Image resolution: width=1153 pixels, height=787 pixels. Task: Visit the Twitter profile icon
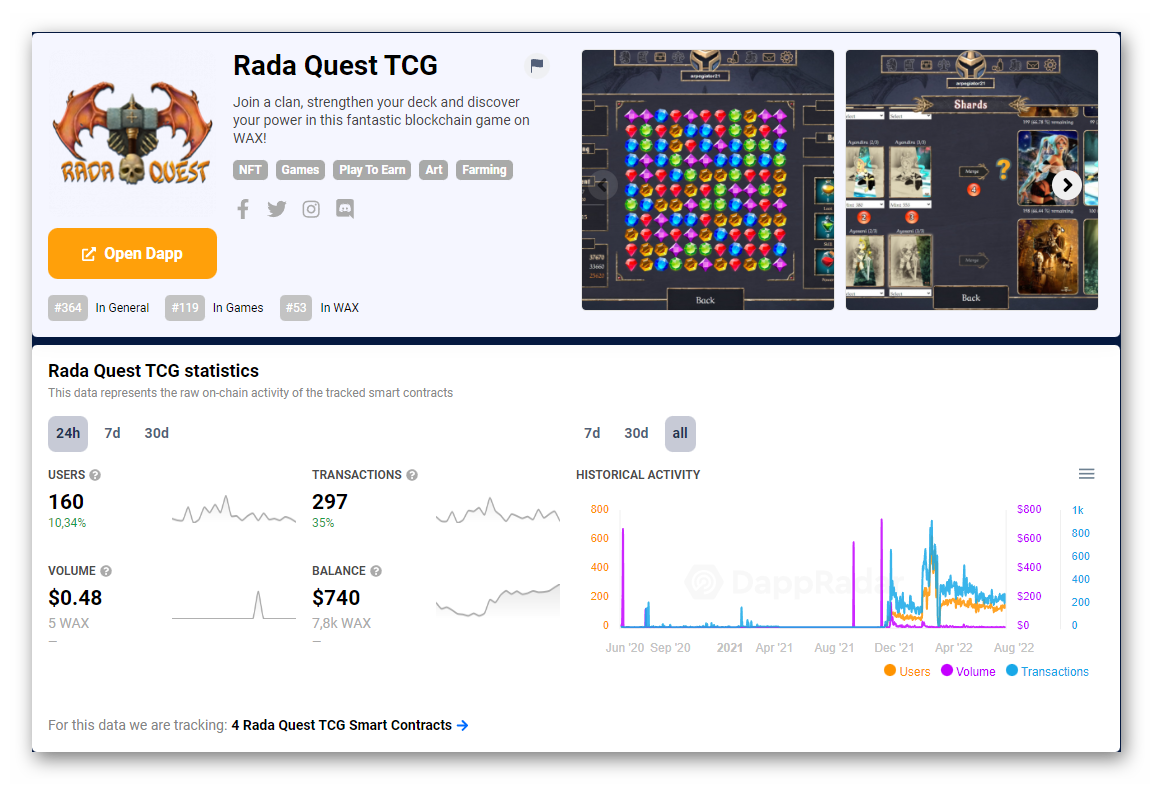[276, 209]
